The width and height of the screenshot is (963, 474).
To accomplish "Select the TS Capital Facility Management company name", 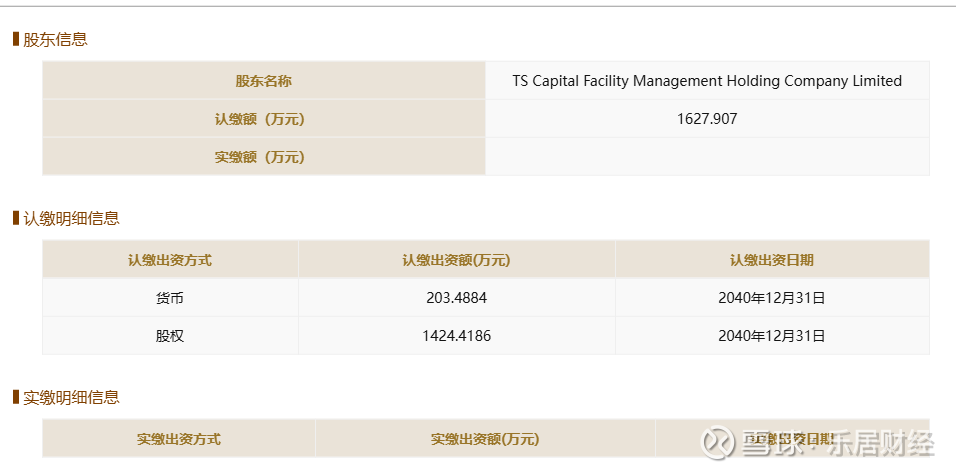I will [x=707, y=81].
